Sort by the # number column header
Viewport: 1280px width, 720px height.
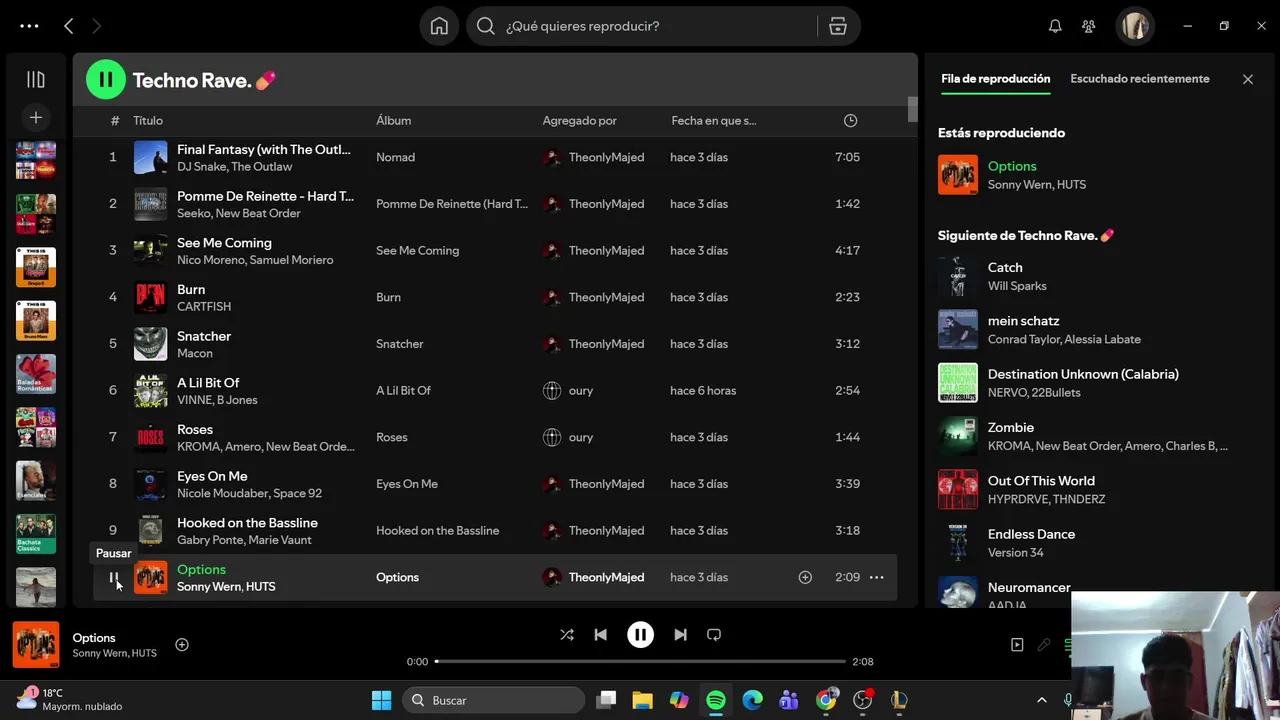click(x=115, y=120)
